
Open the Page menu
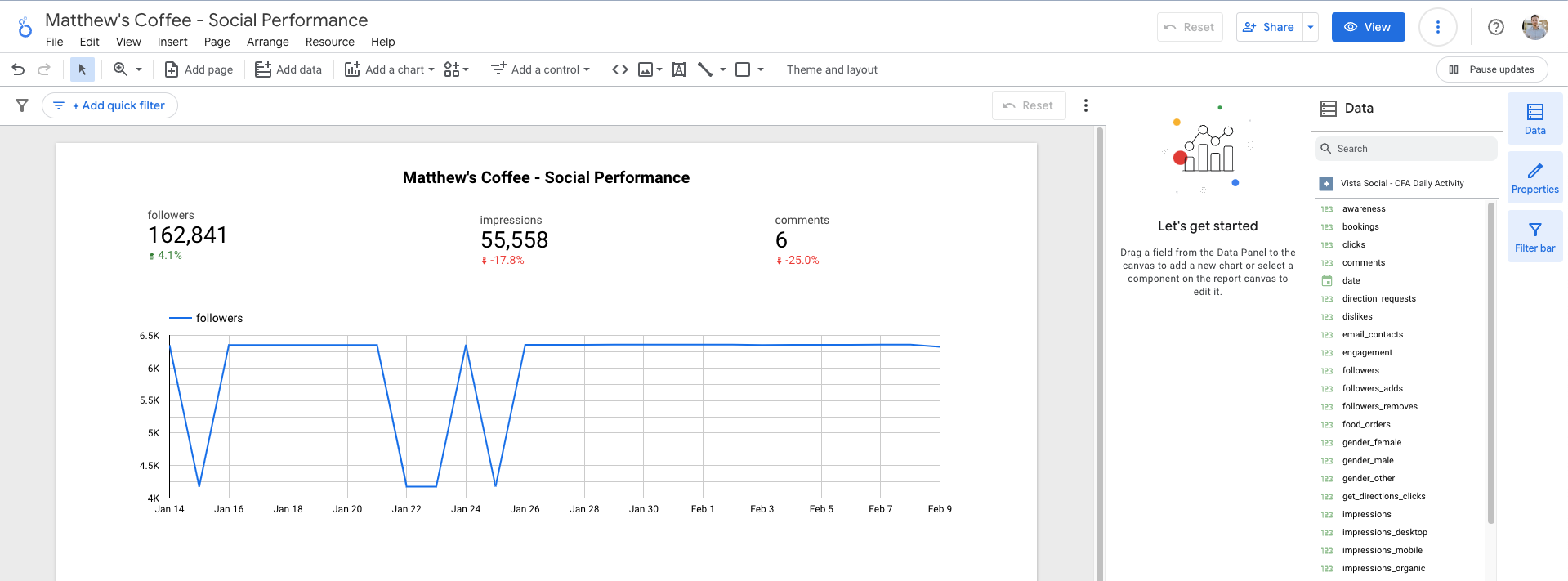[217, 42]
